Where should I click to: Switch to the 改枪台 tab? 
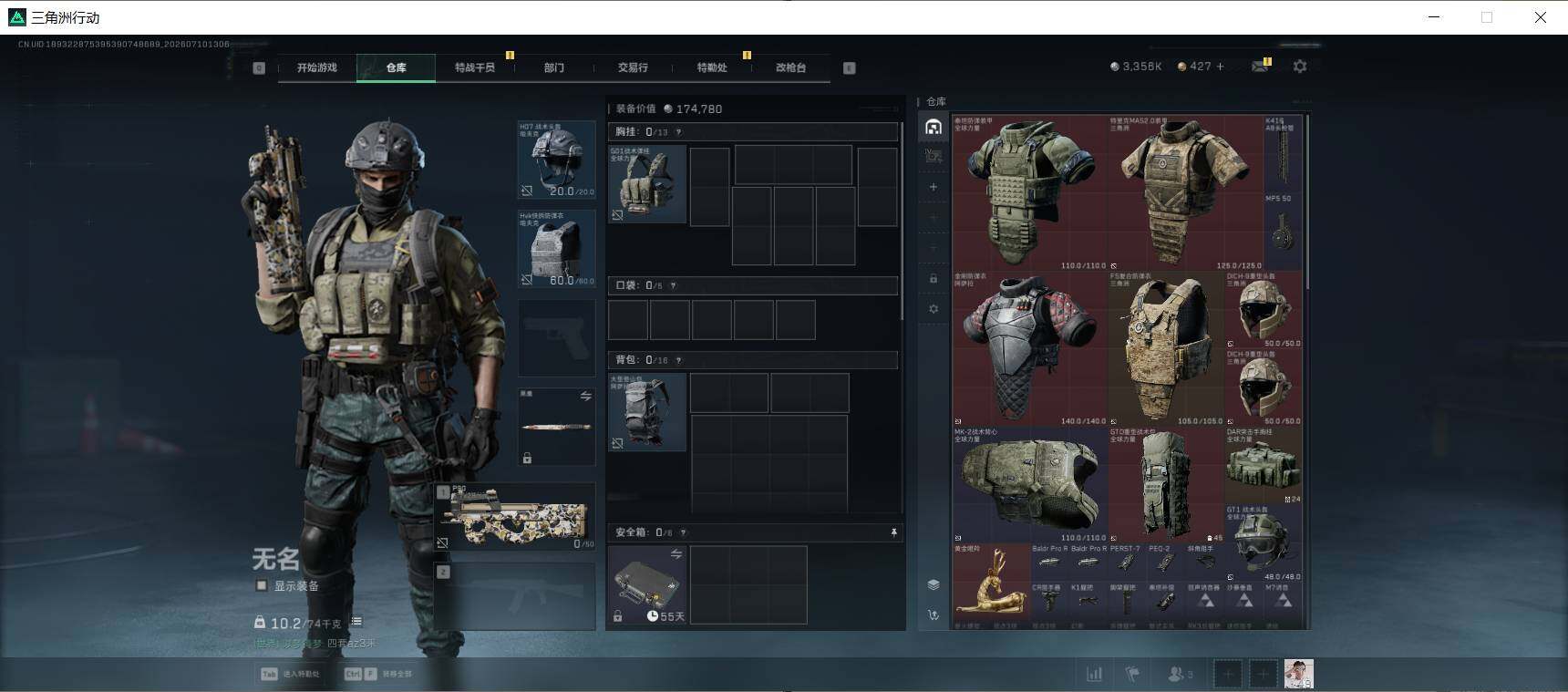coord(790,67)
